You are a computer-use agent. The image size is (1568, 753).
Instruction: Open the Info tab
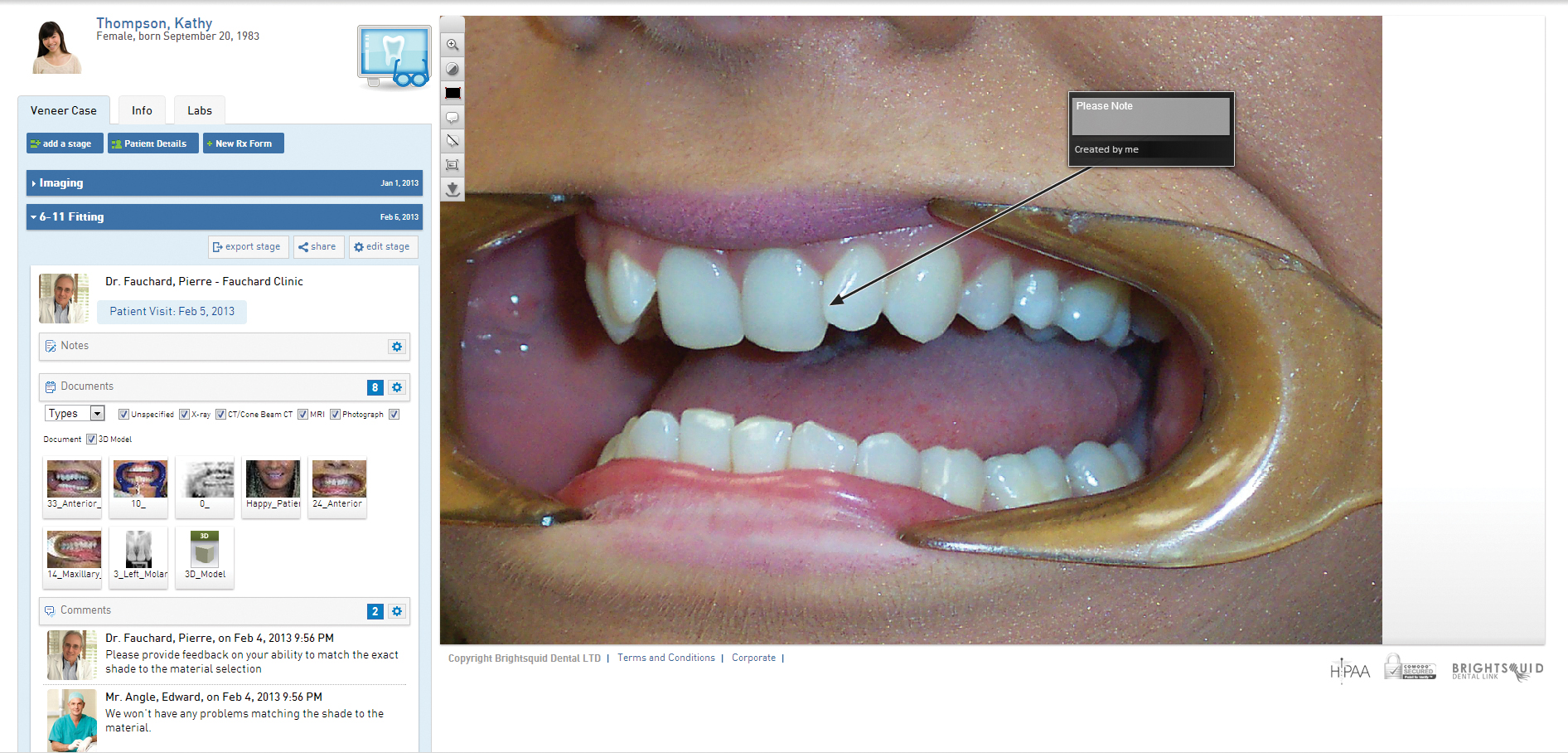click(x=142, y=110)
